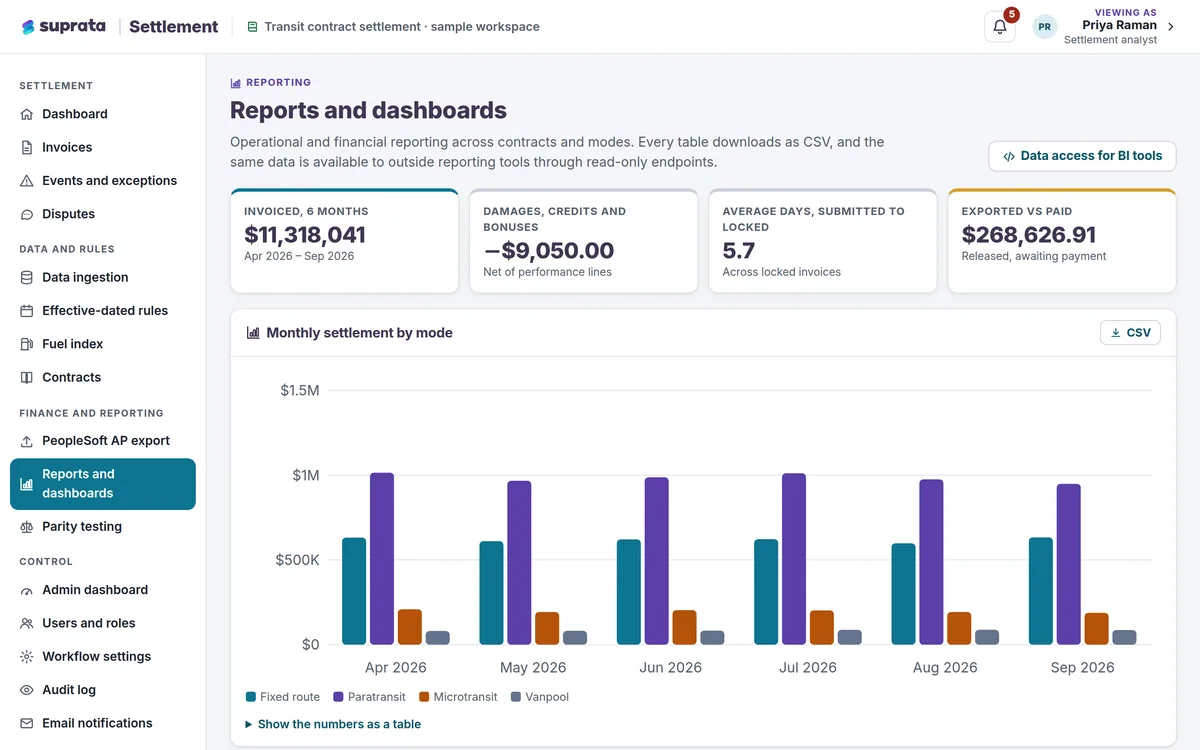Click the Jul 2026 Paratransit bar
Image resolution: width=1200 pixels, height=750 pixels.
[x=794, y=559]
